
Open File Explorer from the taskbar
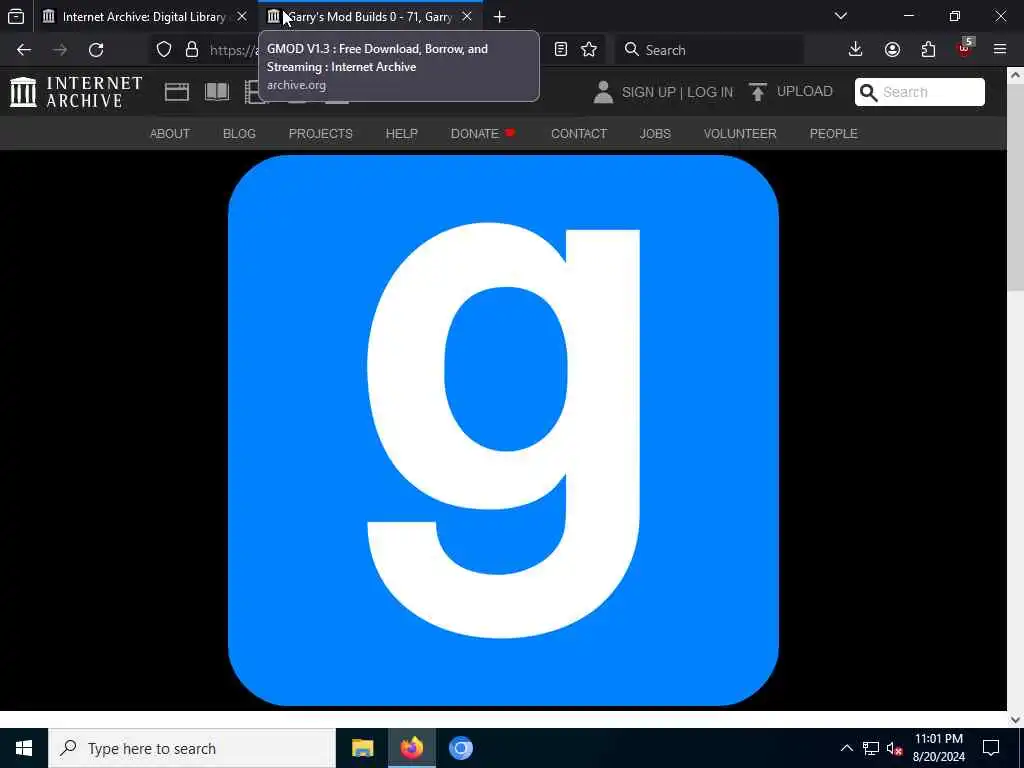pyautogui.click(x=362, y=748)
